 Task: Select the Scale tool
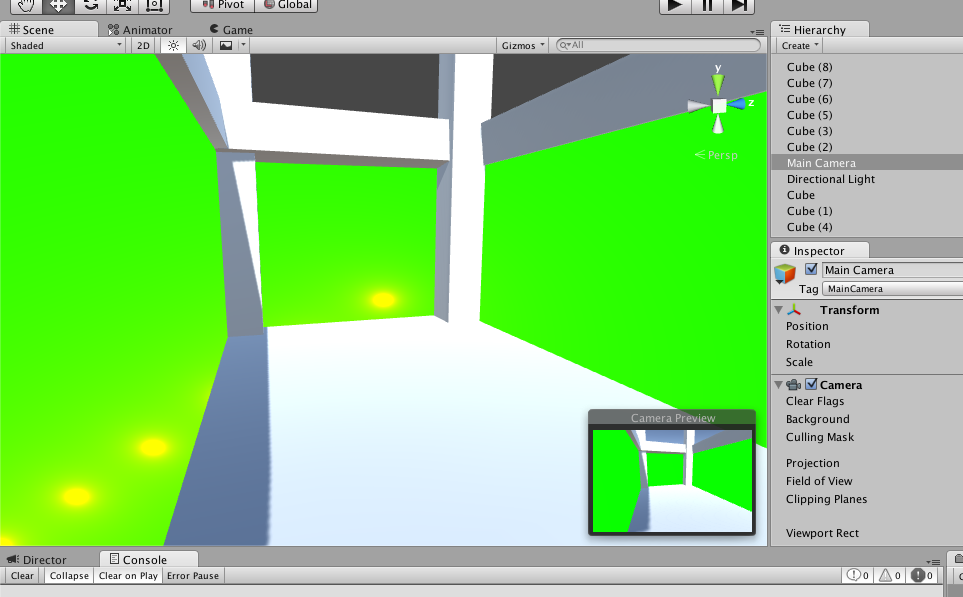pyautogui.click(x=122, y=6)
